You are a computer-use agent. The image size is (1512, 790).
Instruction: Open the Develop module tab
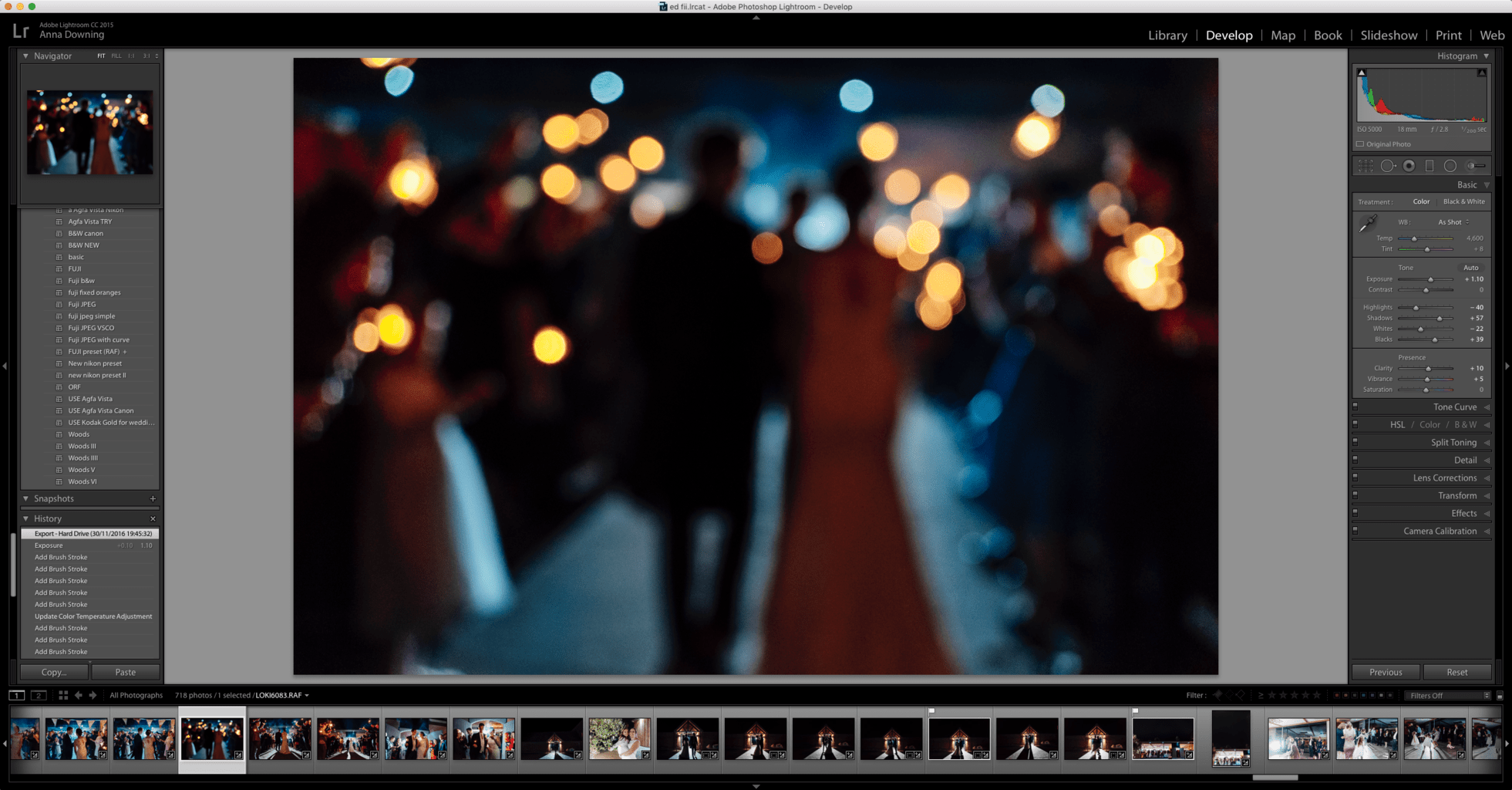pyautogui.click(x=1229, y=35)
